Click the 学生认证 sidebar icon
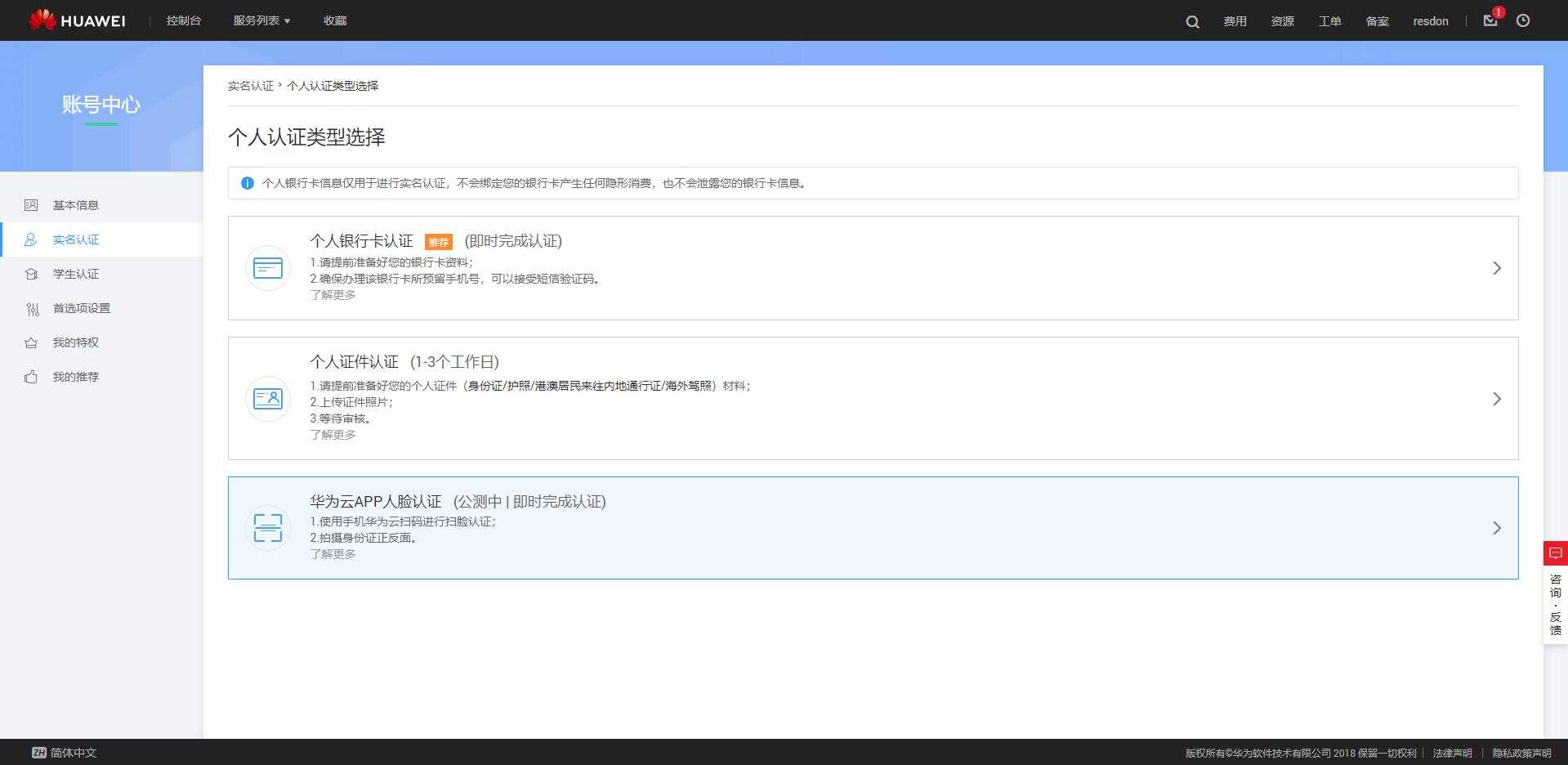 point(32,274)
